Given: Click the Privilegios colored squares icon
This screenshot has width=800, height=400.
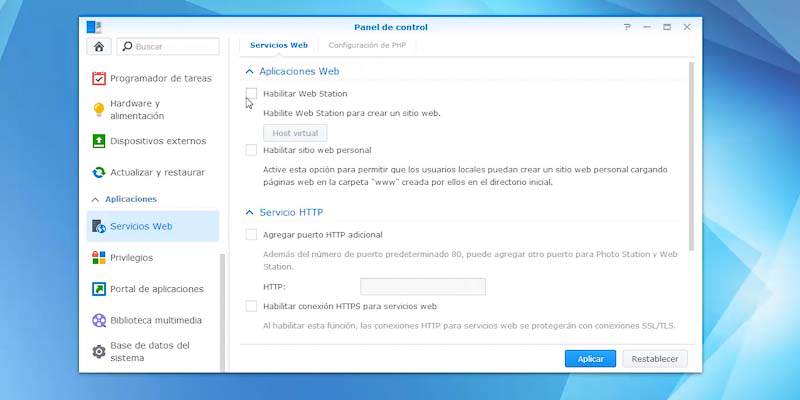Looking at the screenshot, I should click(x=98, y=258).
